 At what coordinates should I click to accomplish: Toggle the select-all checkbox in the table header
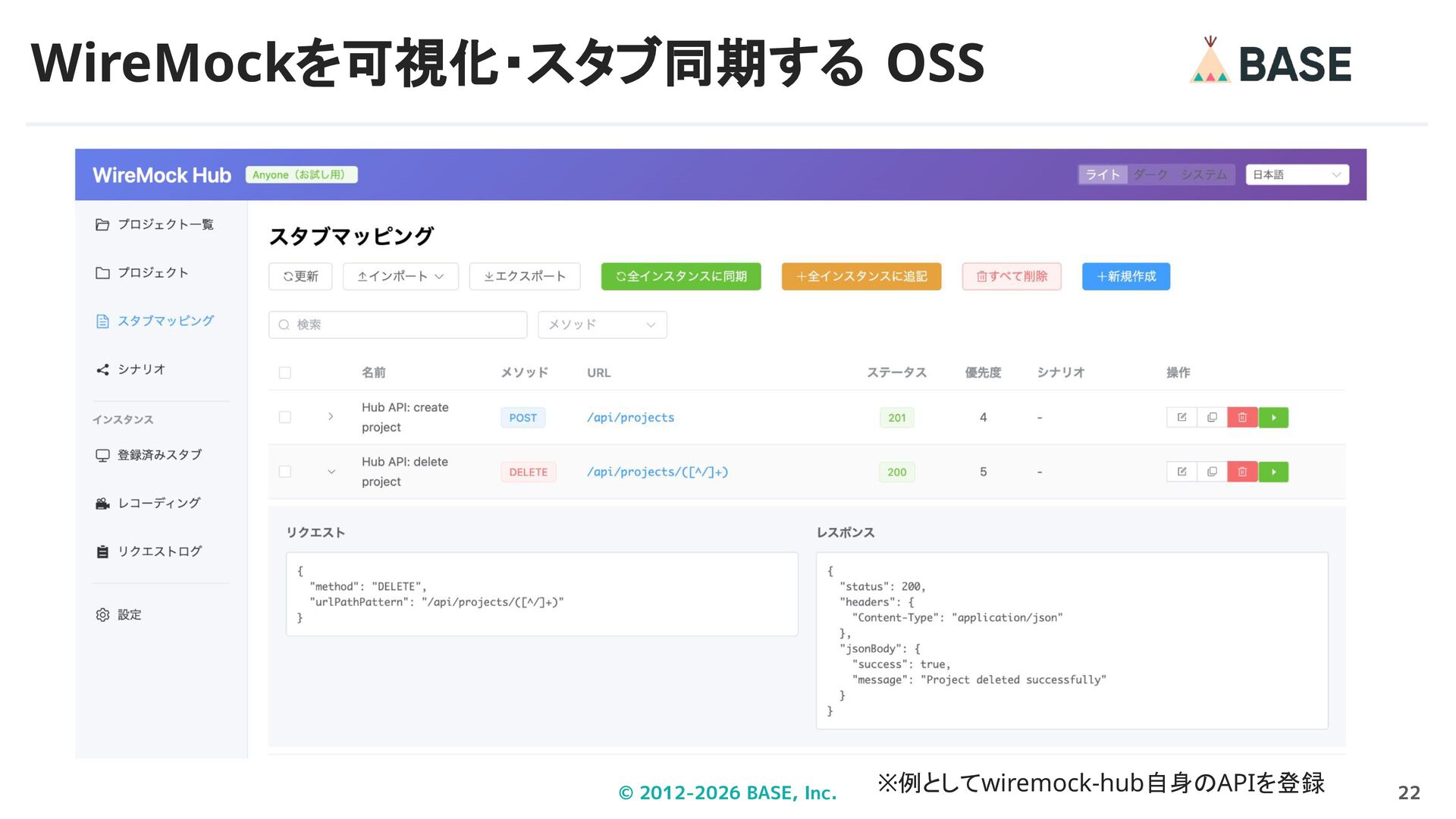(x=285, y=372)
